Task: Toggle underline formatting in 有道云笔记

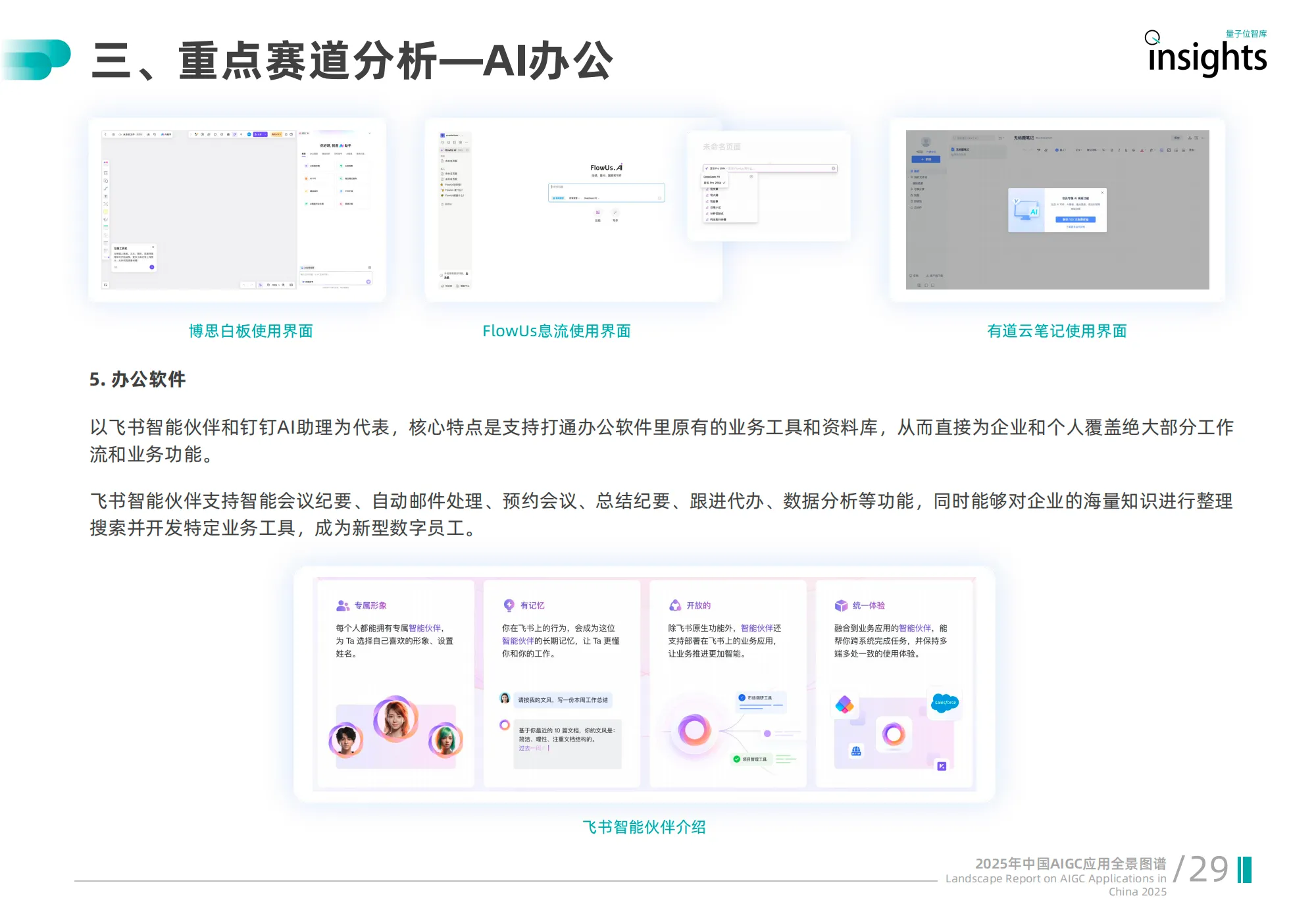Action: (x=1126, y=150)
